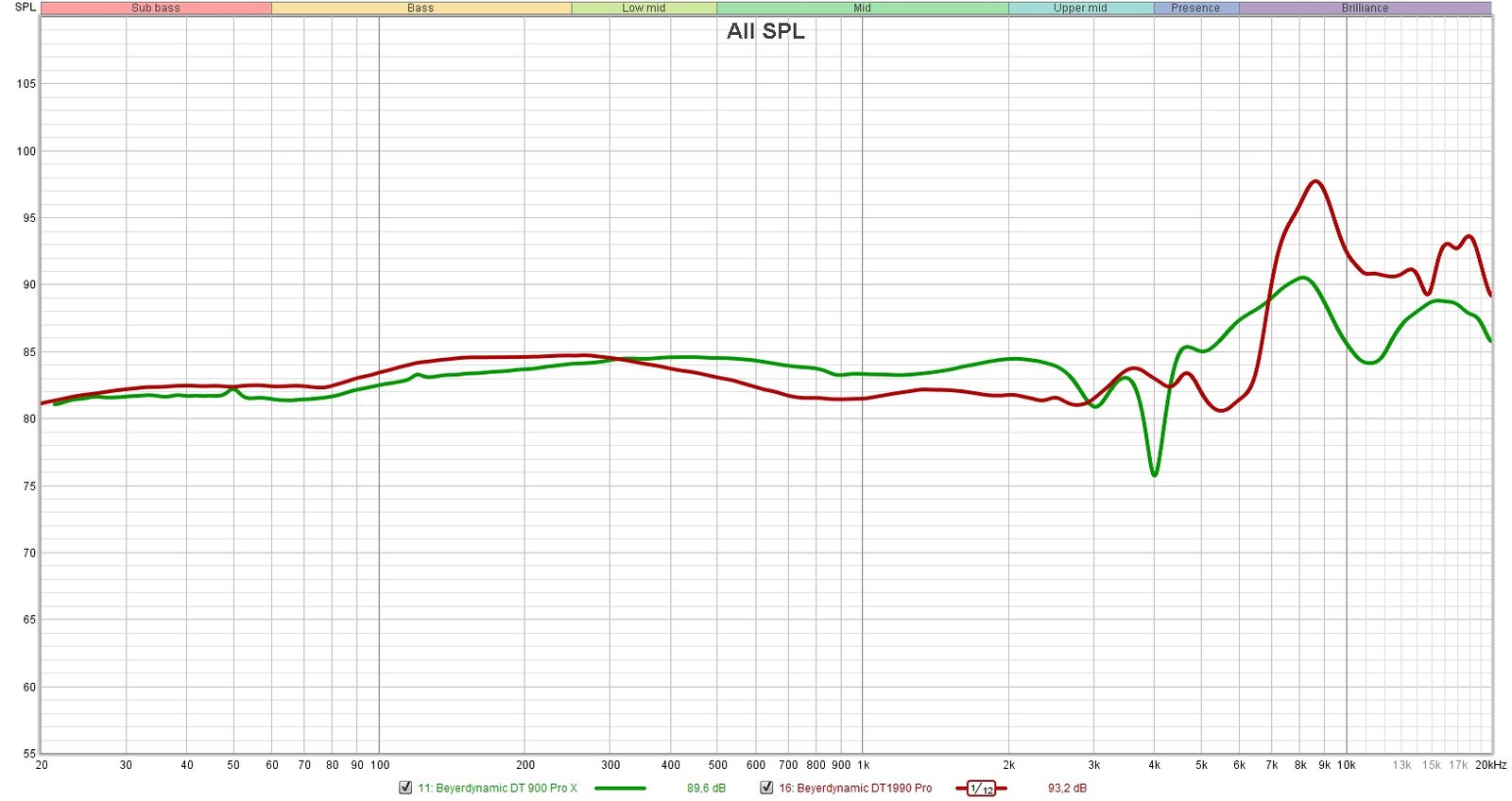Click the Mid frequency band header
The width and height of the screenshot is (1512, 801).
862,8
